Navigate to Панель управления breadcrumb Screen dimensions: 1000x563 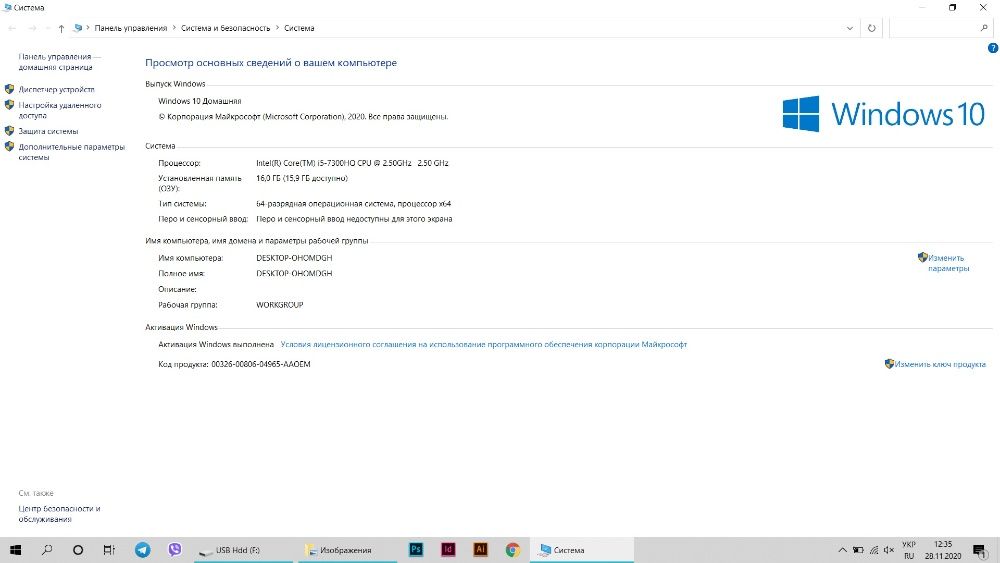tap(131, 28)
